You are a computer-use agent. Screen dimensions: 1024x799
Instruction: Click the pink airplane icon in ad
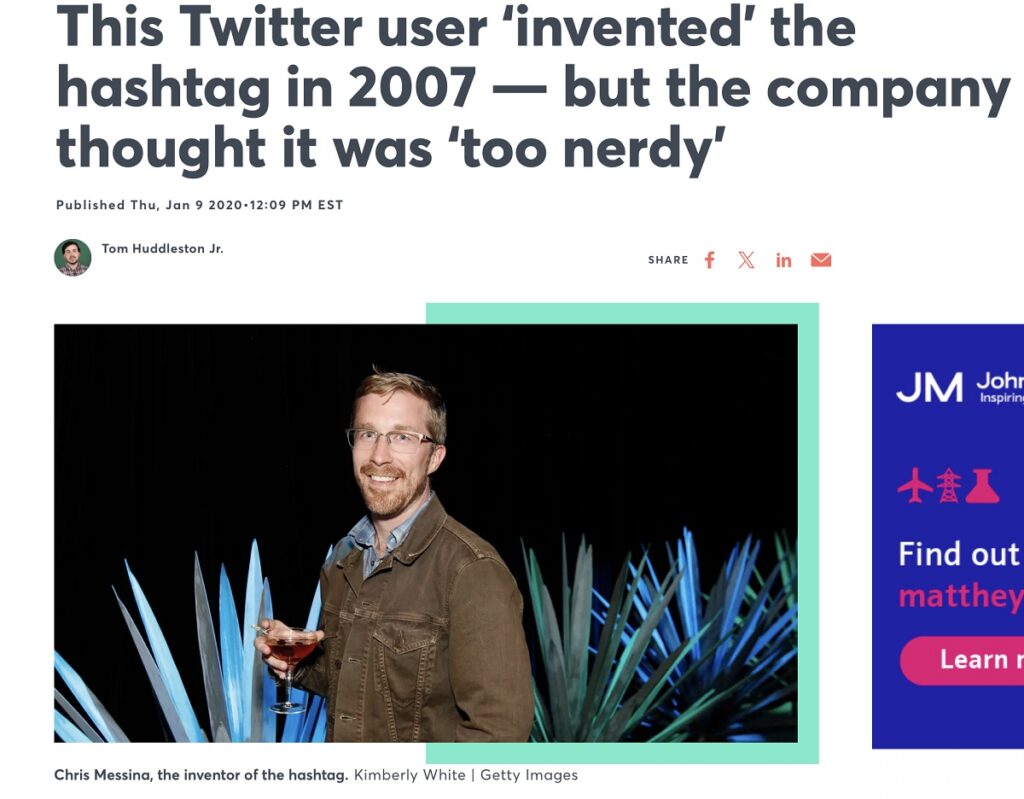point(914,486)
